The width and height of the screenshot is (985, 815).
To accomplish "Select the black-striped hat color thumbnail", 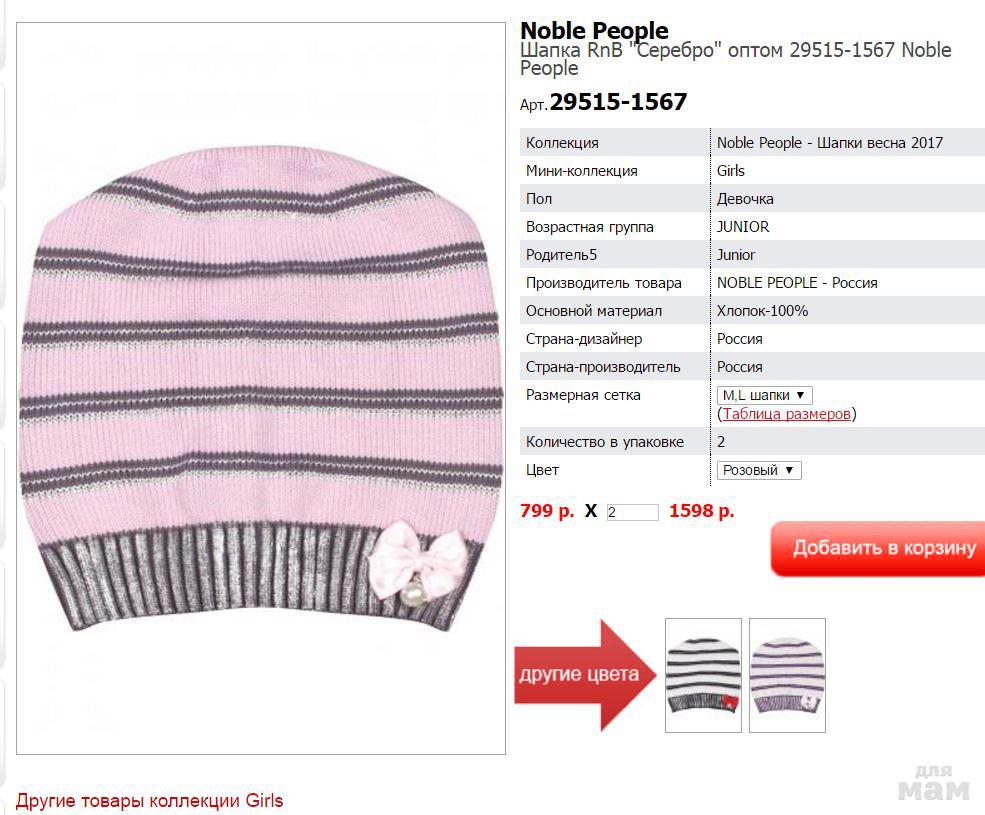I will pyautogui.click(x=703, y=675).
